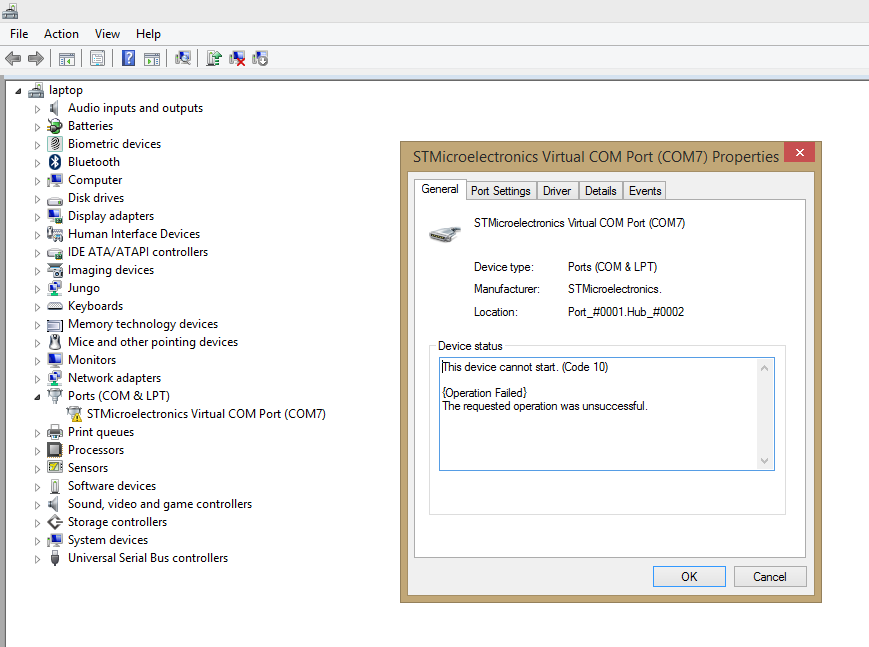Click the Disable device toolbar icon
Screen dimensions: 869x647
click(260, 58)
